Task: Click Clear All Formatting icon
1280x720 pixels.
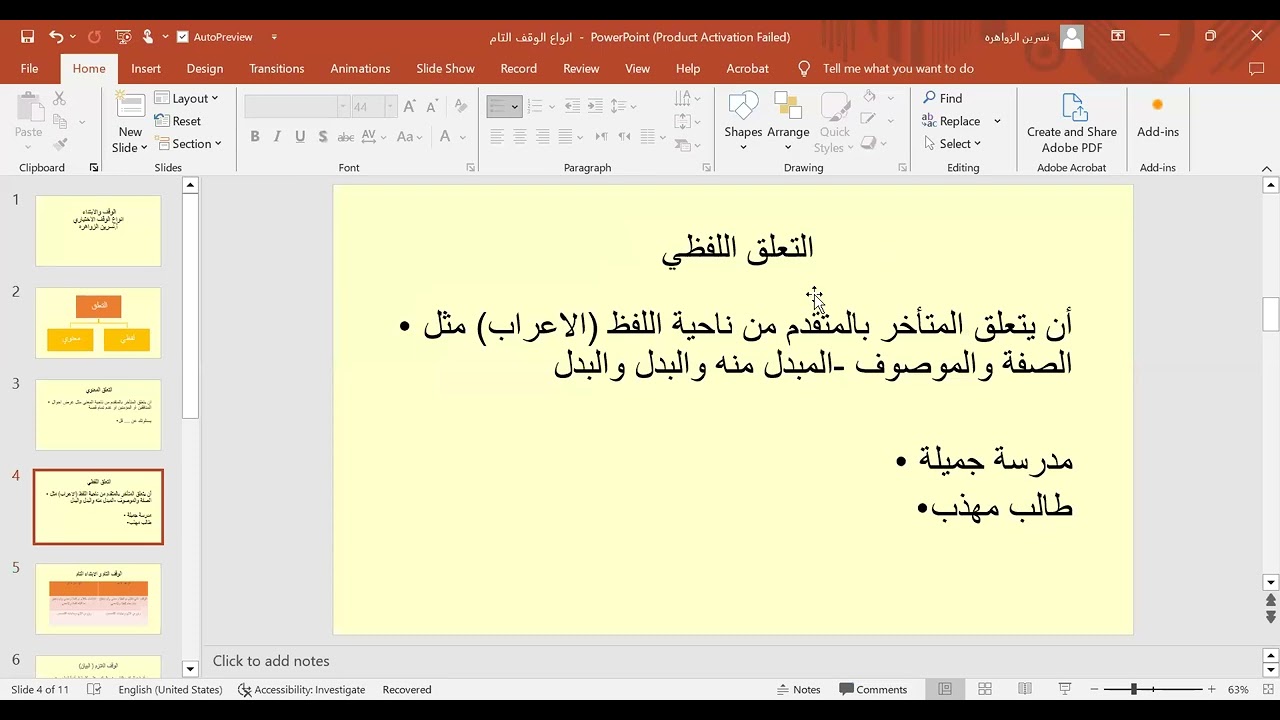Action: [461, 106]
